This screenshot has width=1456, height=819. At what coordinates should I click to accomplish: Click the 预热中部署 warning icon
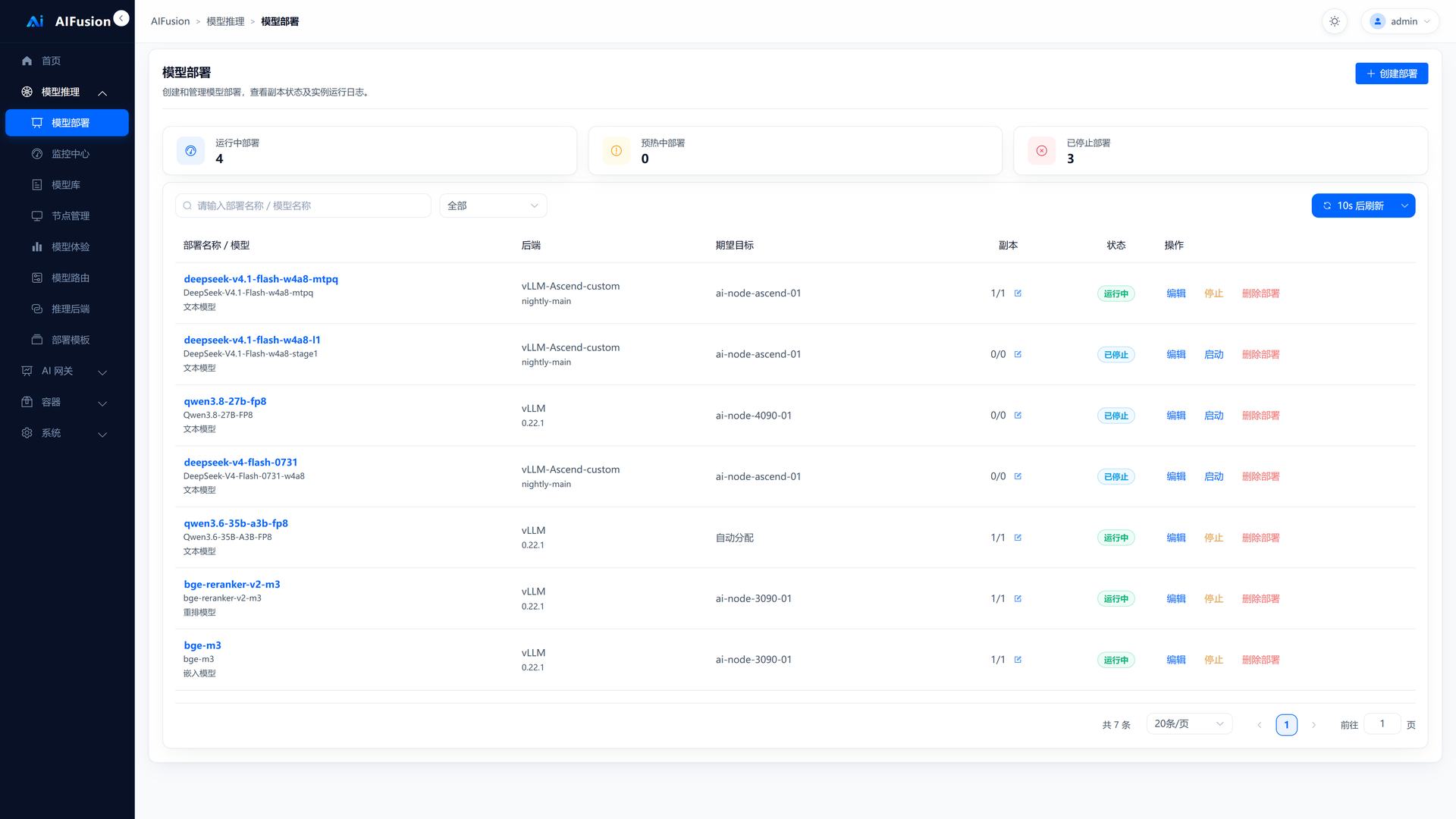click(x=617, y=151)
